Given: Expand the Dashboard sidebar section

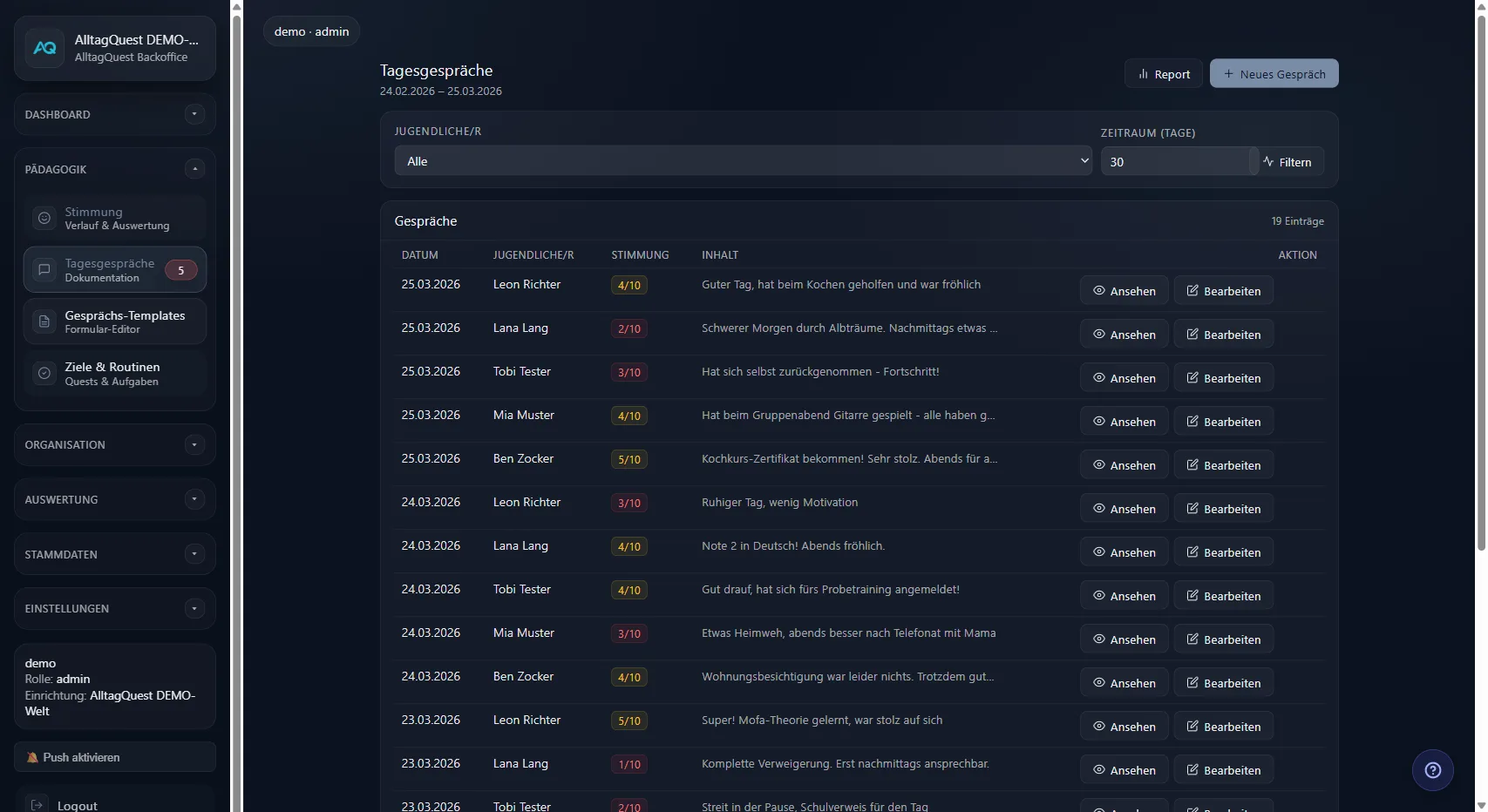Looking at the screenshot, I should (x=194, y=114).
